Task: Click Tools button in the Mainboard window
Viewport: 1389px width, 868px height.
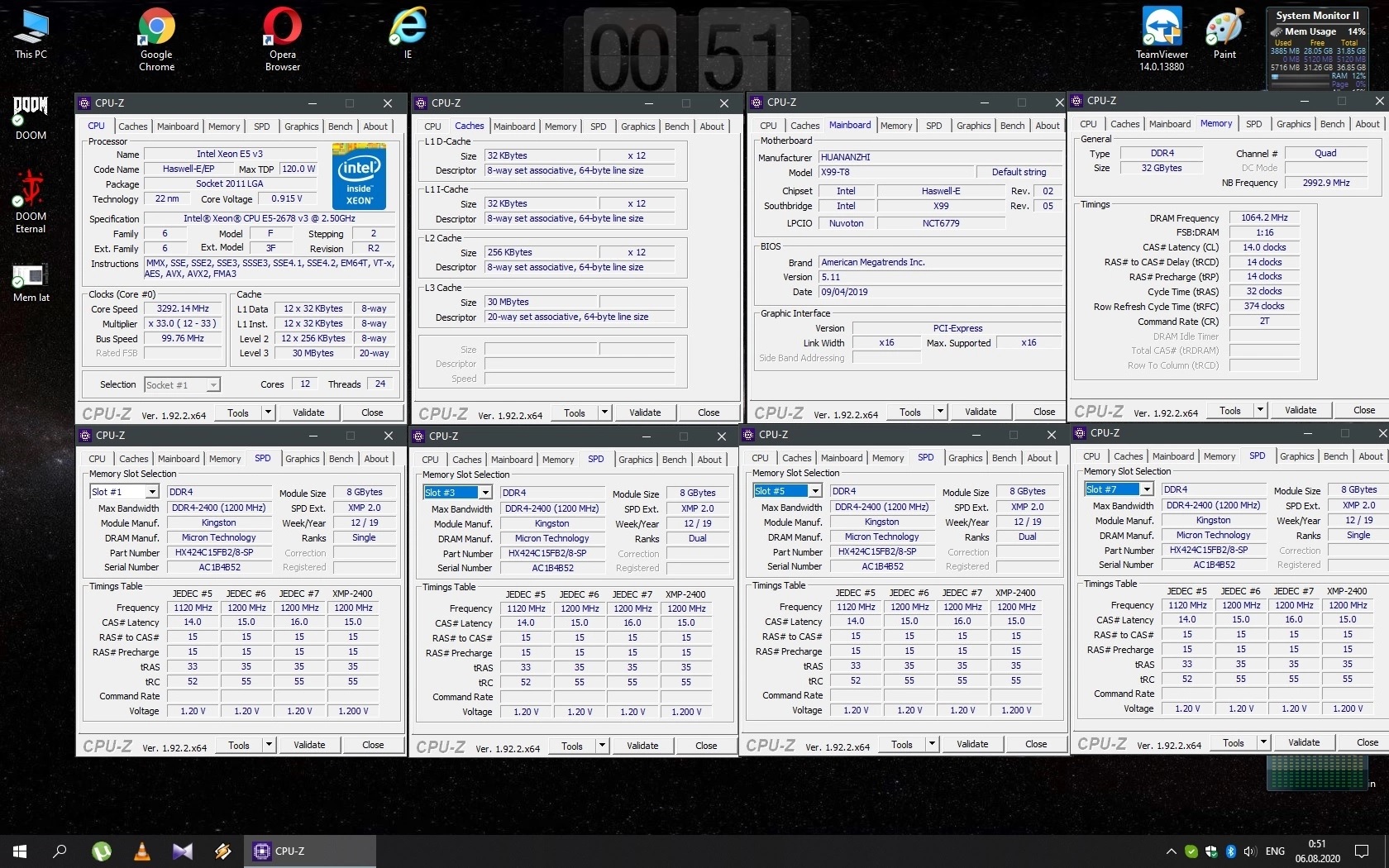Action: (x=909, y=412)
